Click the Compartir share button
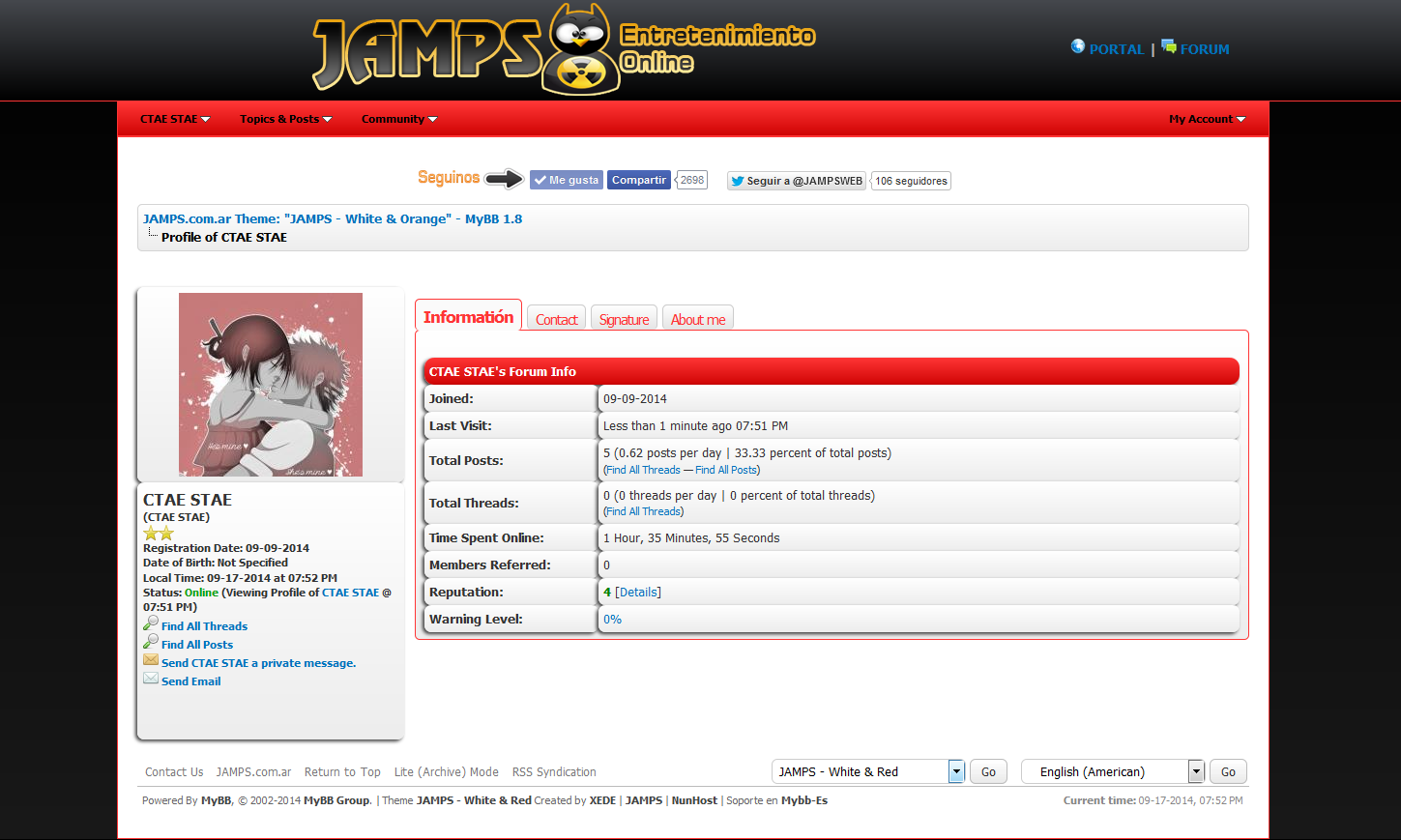 (x=639, y=180)
